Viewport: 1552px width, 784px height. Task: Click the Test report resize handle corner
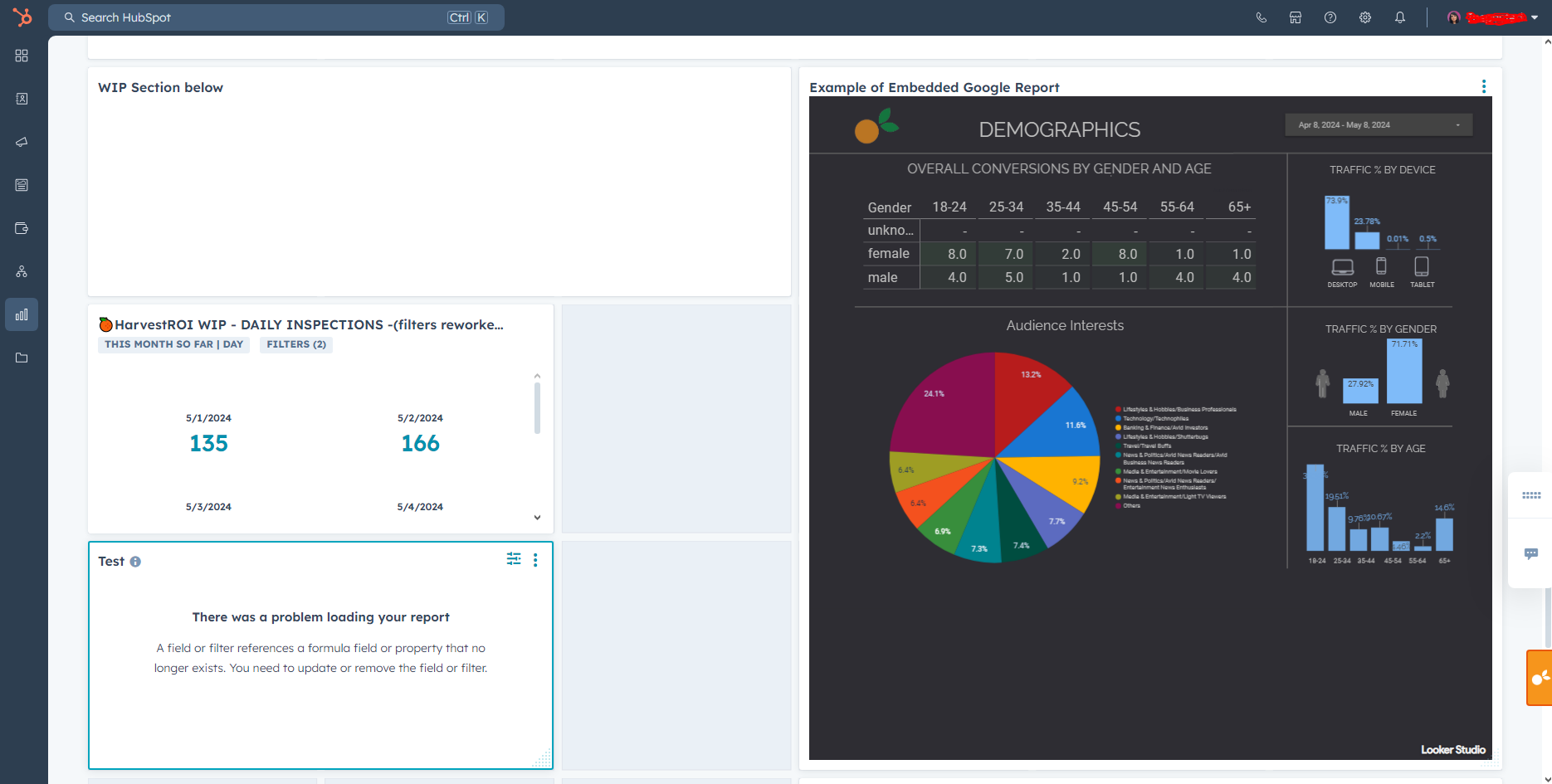(x=541, y=758)
